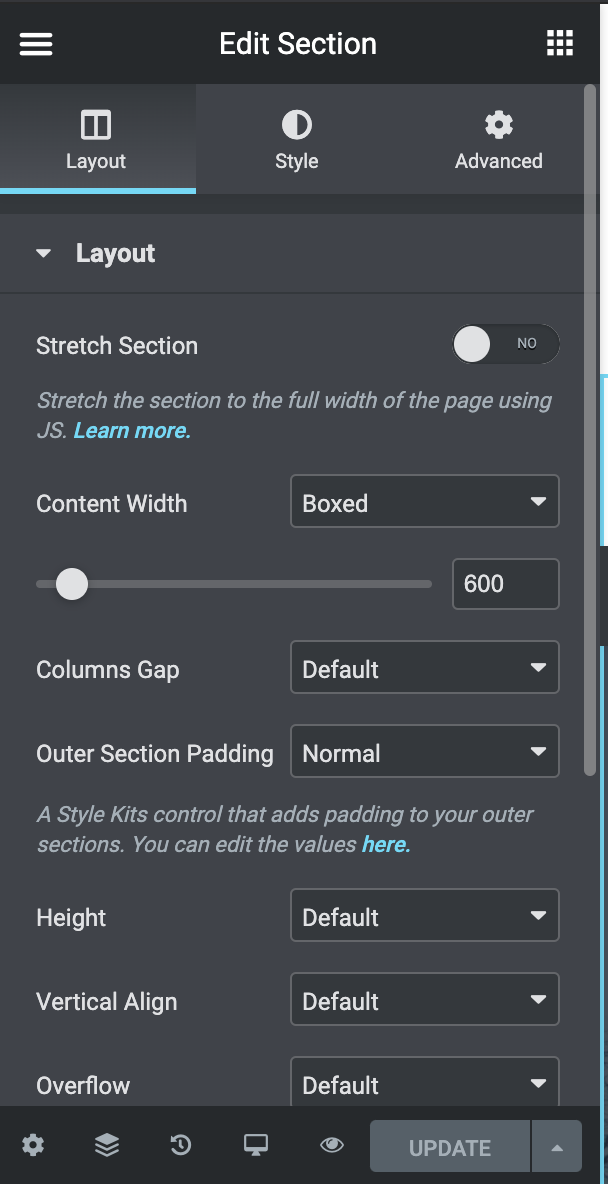This screenshot has width=608, height=1184.
Task: Click the Preview changes eye icon
Action: 332,1145
